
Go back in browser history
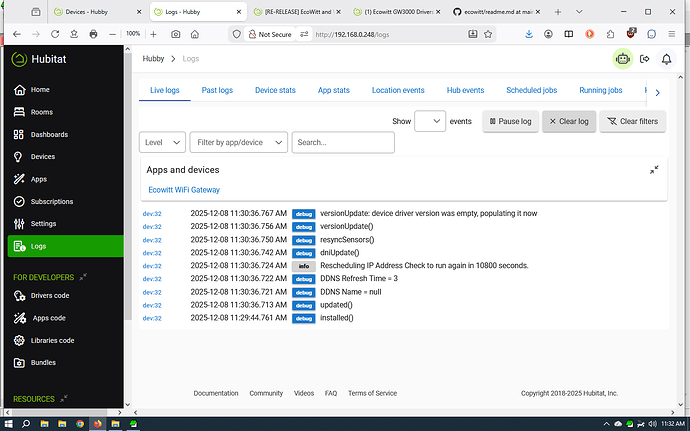tap(17, 34)
